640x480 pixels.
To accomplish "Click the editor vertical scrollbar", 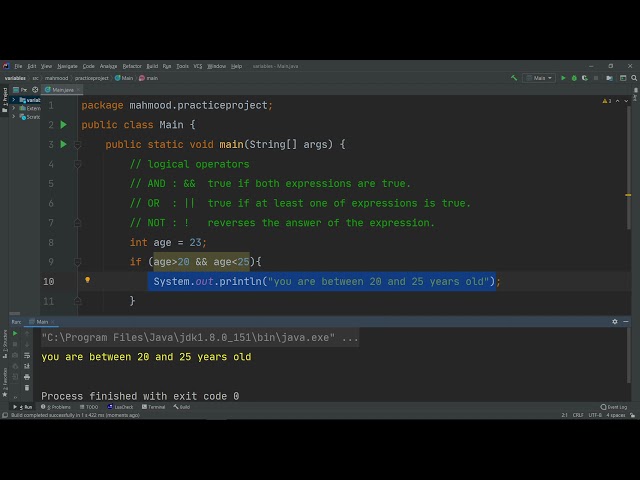I will point(629,168).
